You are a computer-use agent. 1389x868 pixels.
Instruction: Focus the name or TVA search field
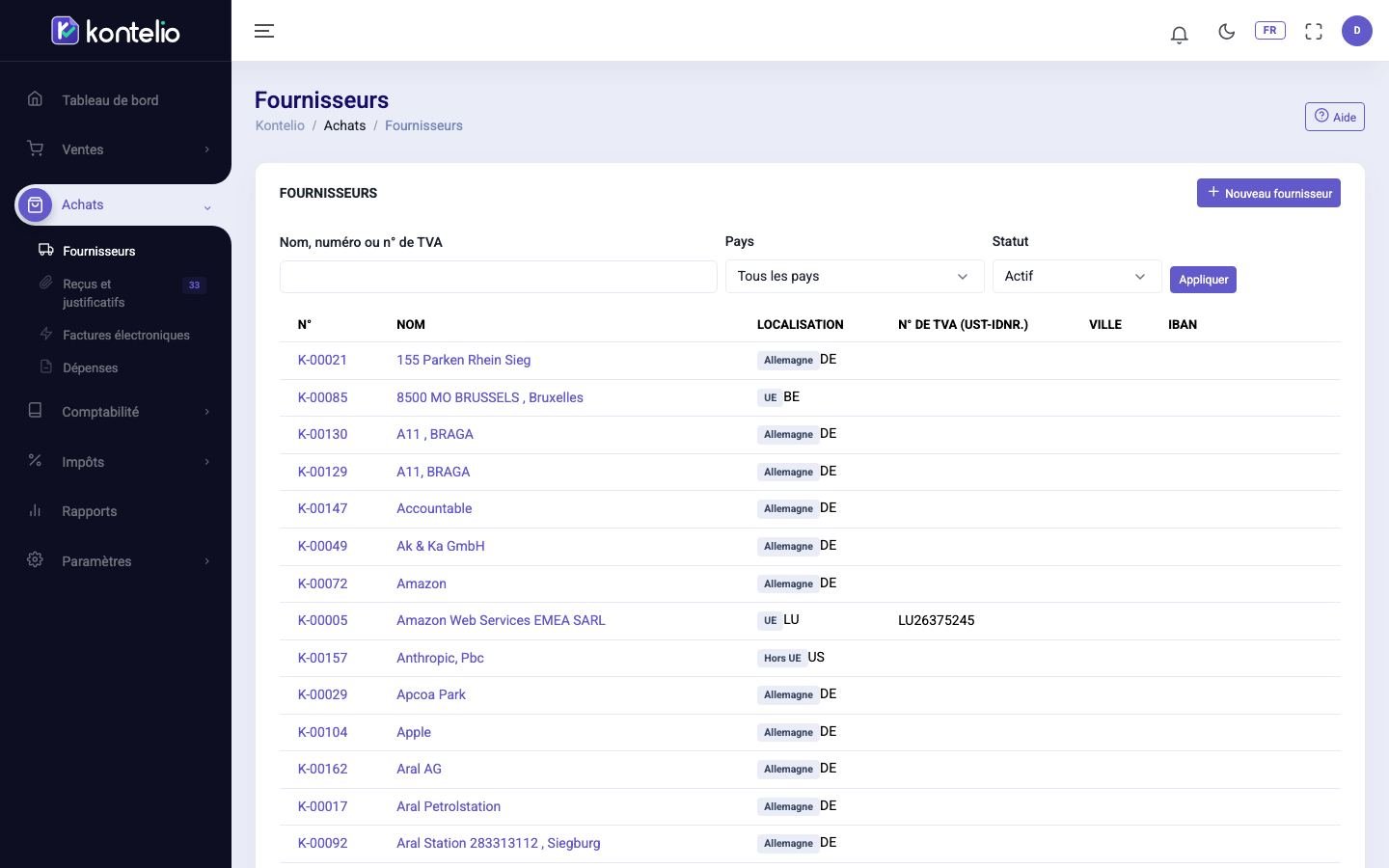tap(498, 277)
